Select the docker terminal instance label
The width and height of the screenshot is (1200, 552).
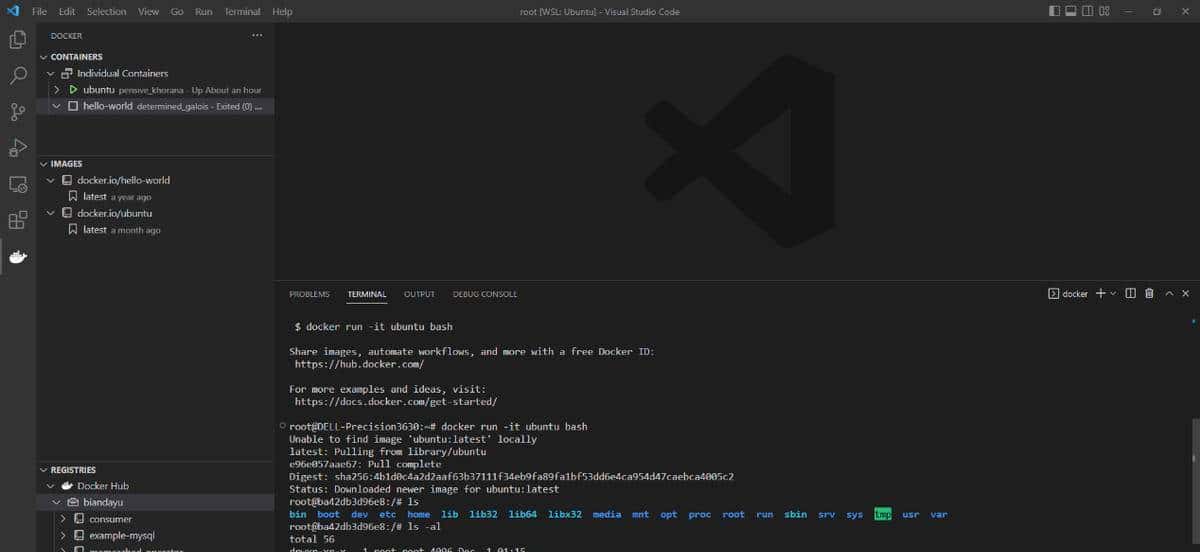(x=1067, y=293)
